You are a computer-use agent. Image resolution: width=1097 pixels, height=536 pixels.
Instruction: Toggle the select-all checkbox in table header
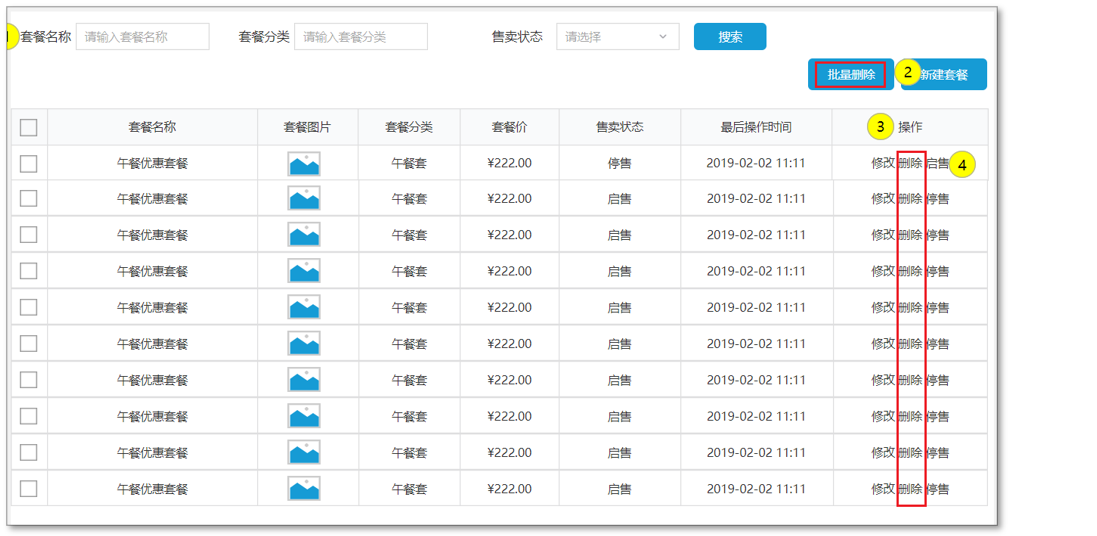coord(29,127)
